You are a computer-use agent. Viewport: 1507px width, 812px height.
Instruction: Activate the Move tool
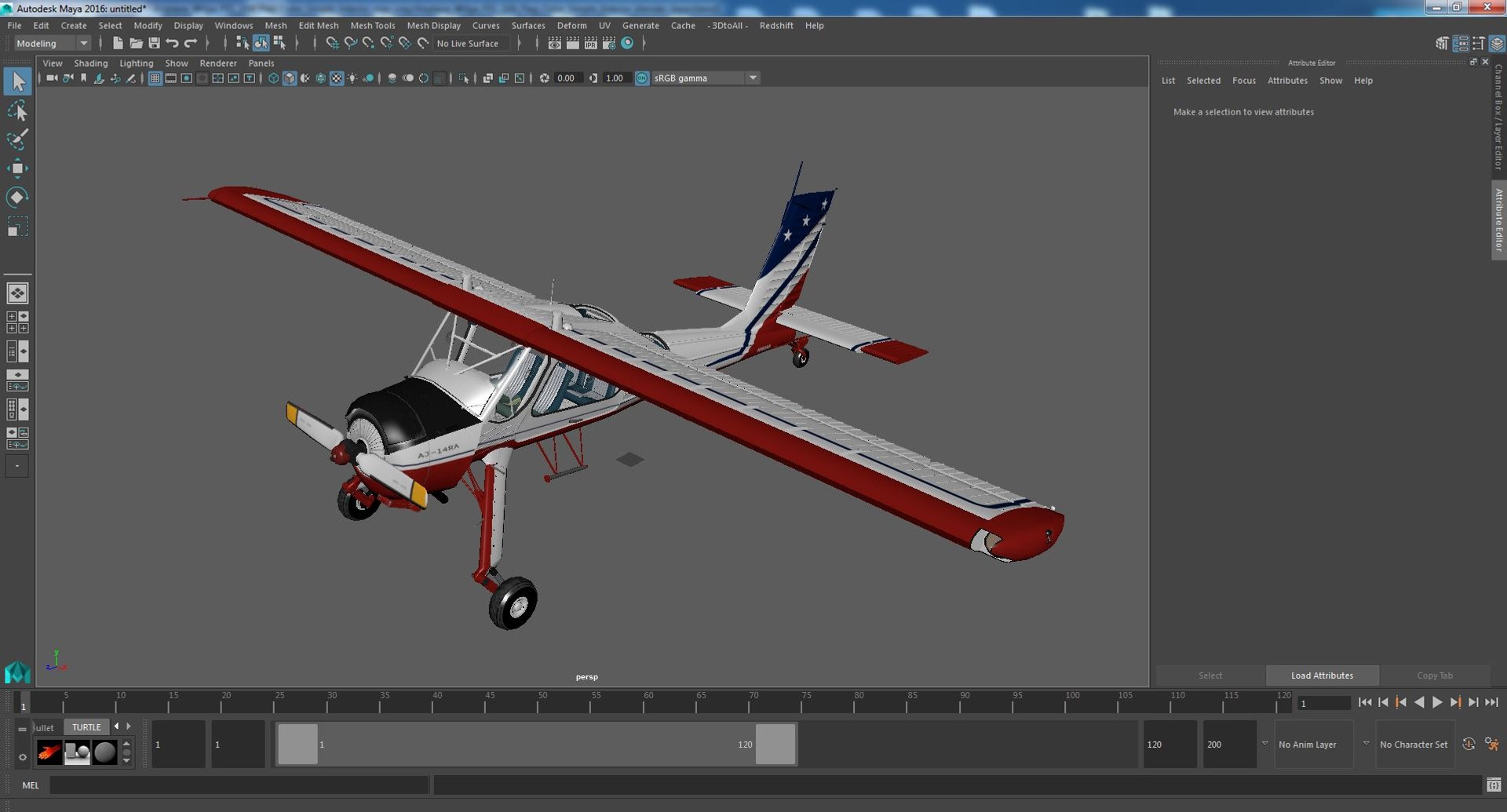[17, 169]
